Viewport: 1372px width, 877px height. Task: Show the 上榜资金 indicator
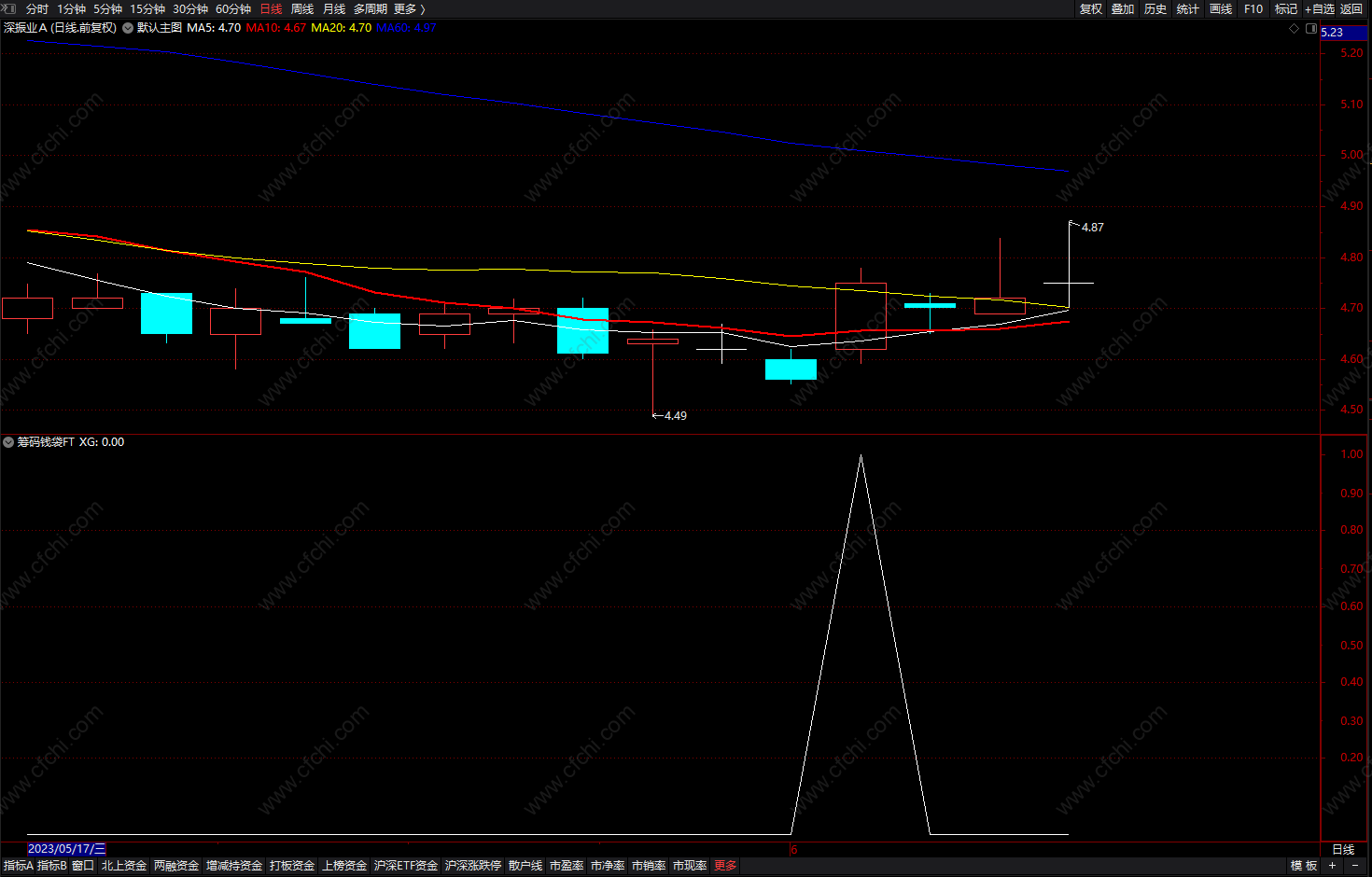pyautogui.click(x=344, y=866)
